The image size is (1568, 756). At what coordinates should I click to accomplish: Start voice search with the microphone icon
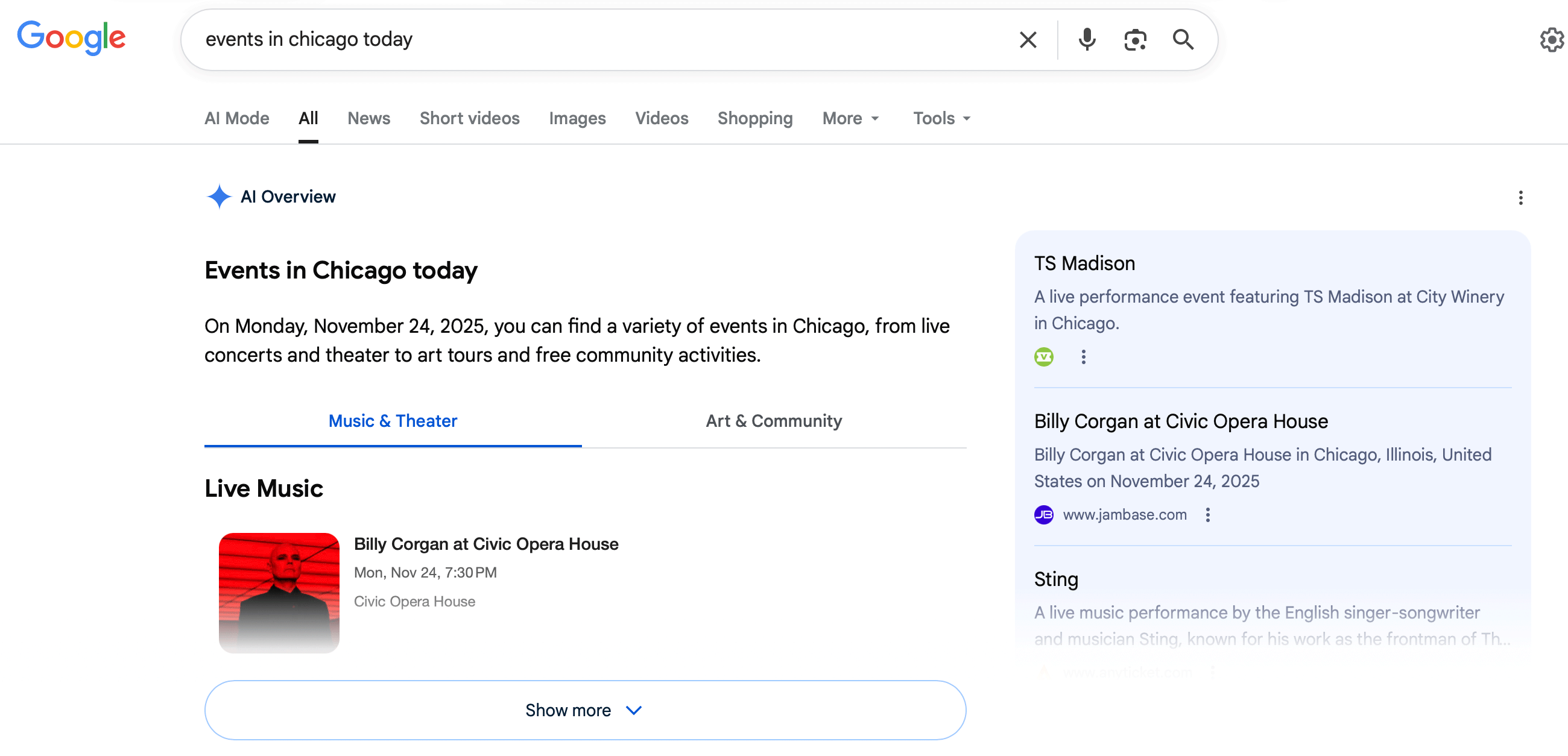(x=1087, y=40)
